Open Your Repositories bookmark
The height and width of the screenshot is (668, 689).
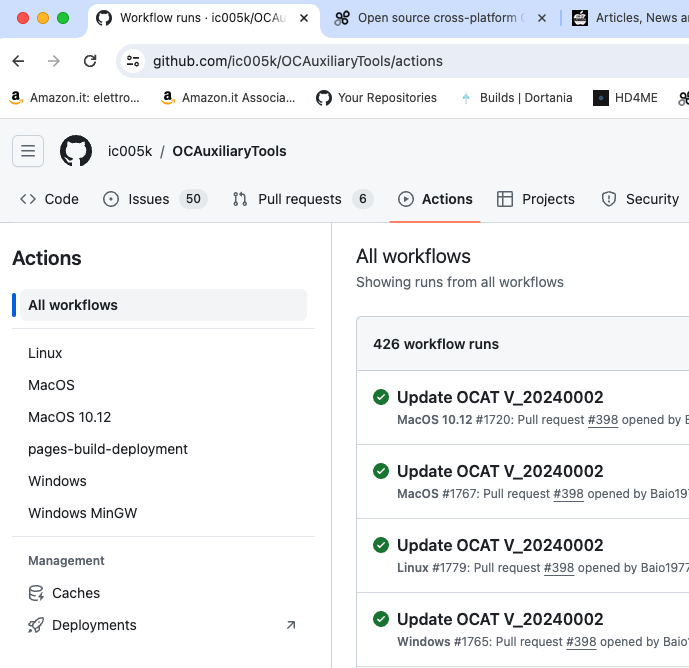(376, 98)
